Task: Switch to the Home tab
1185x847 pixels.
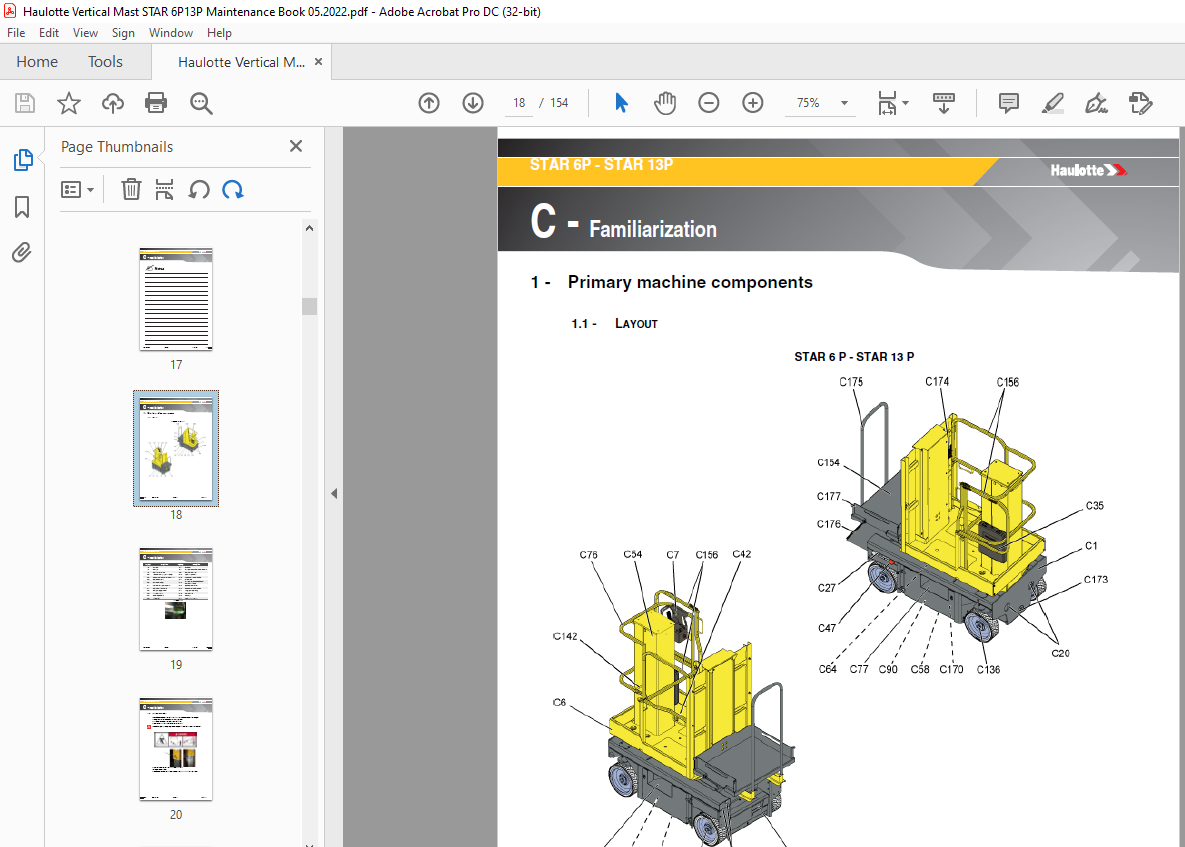Action: click(37, 62)
